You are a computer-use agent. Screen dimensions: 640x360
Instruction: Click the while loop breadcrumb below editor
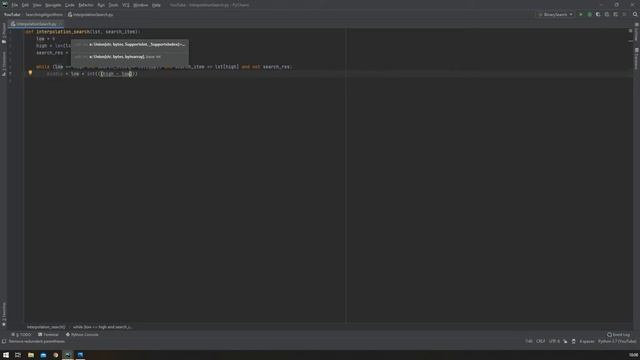102,327
